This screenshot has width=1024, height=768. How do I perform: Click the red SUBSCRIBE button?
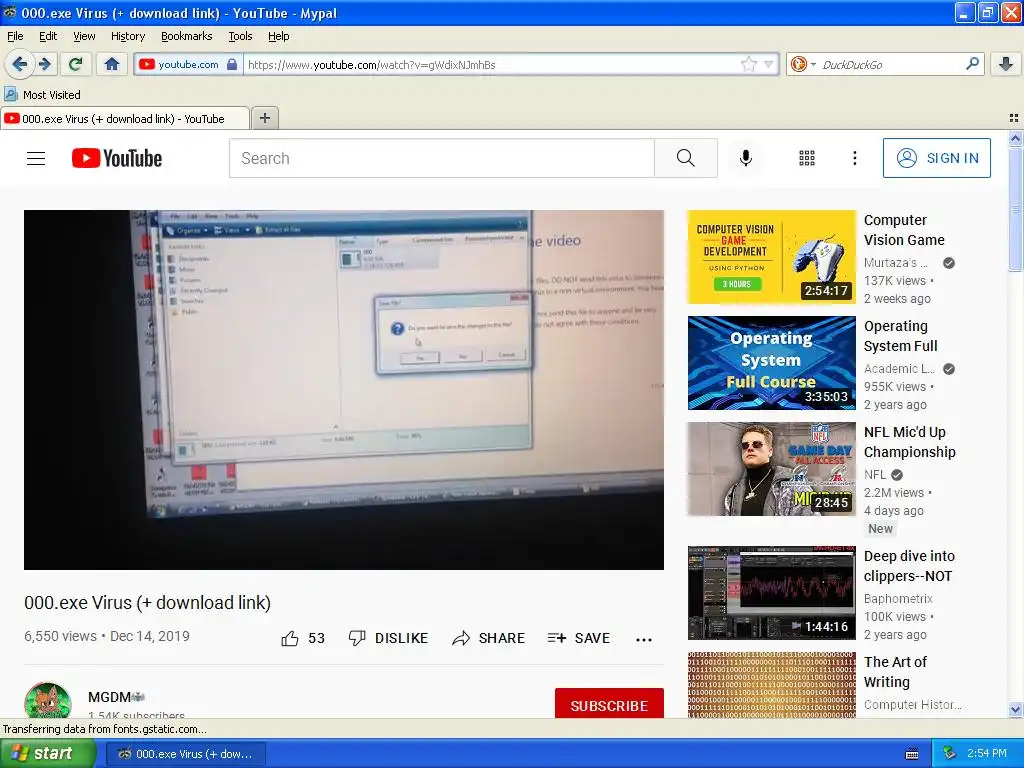[x=609, y=704]
